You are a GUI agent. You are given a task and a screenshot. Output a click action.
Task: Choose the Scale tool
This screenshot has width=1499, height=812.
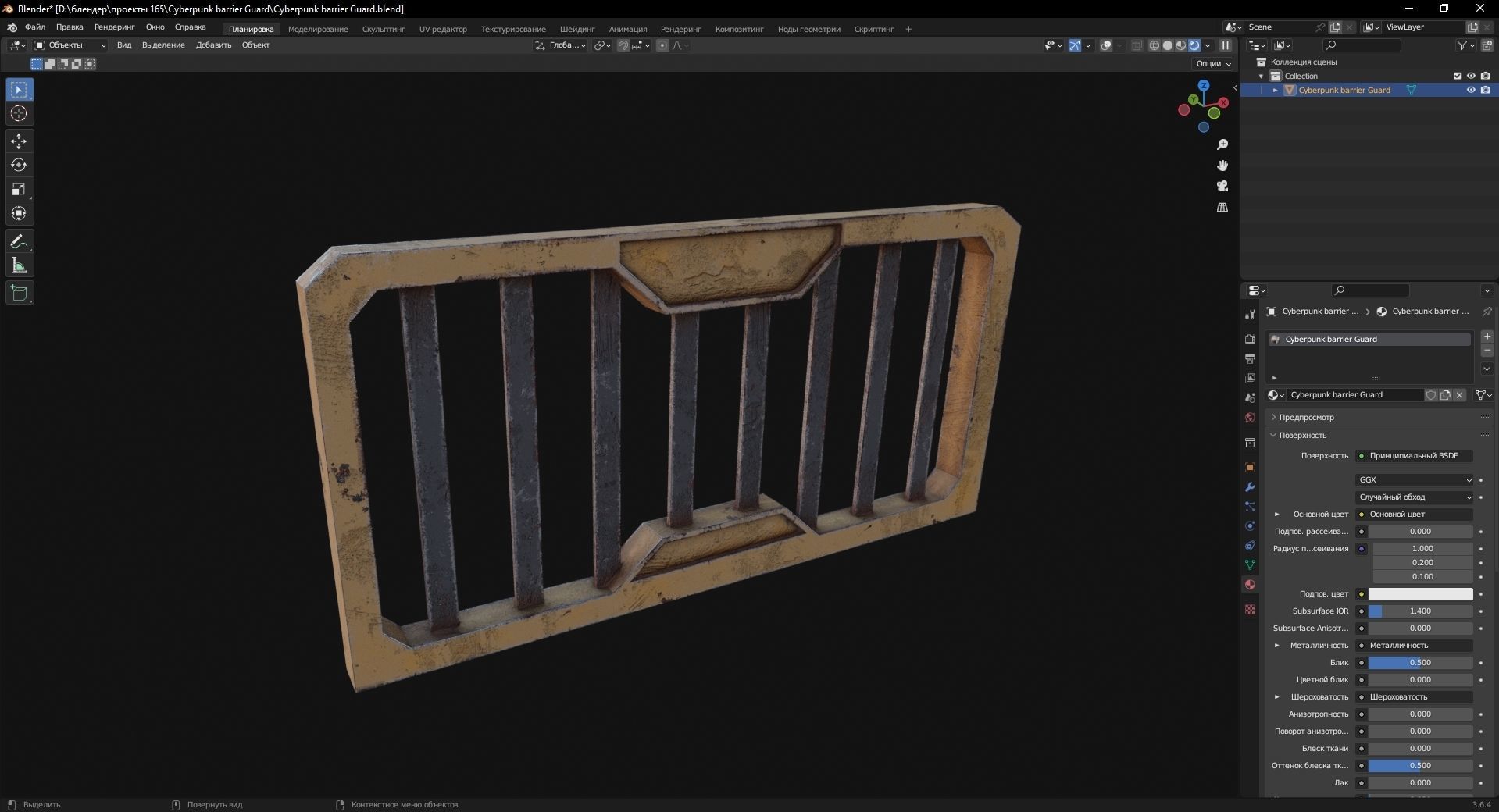20,190
